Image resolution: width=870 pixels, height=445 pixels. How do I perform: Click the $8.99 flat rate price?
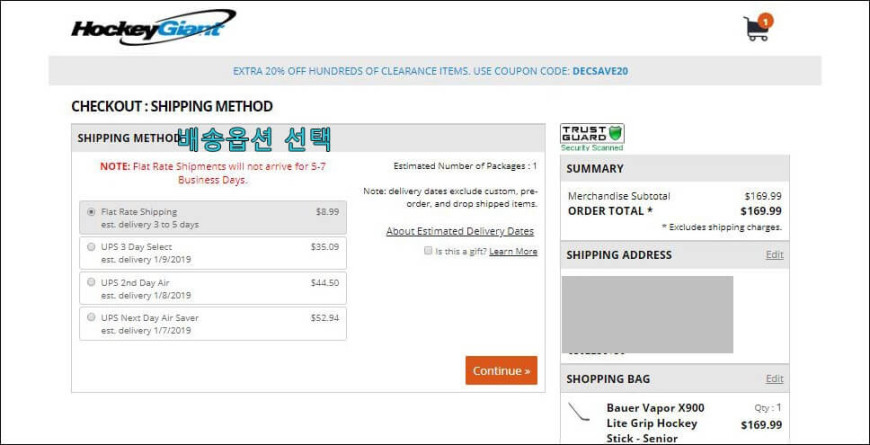pyautogui.click(x=327, y=211)
